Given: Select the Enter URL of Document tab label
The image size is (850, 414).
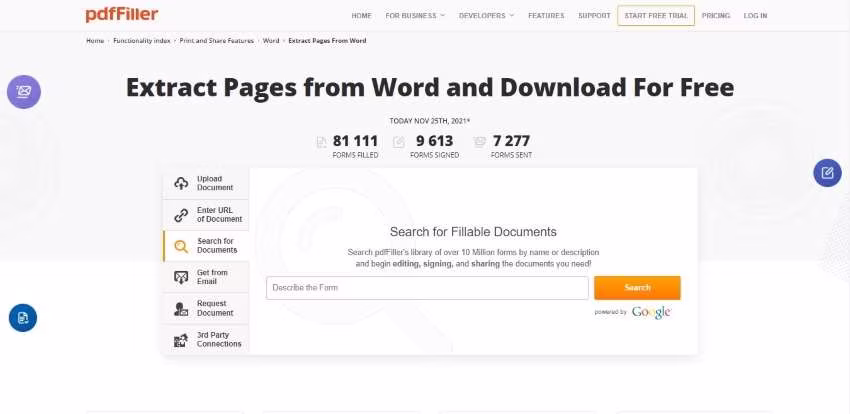Looking at the screenshot, I should [219, 215].
